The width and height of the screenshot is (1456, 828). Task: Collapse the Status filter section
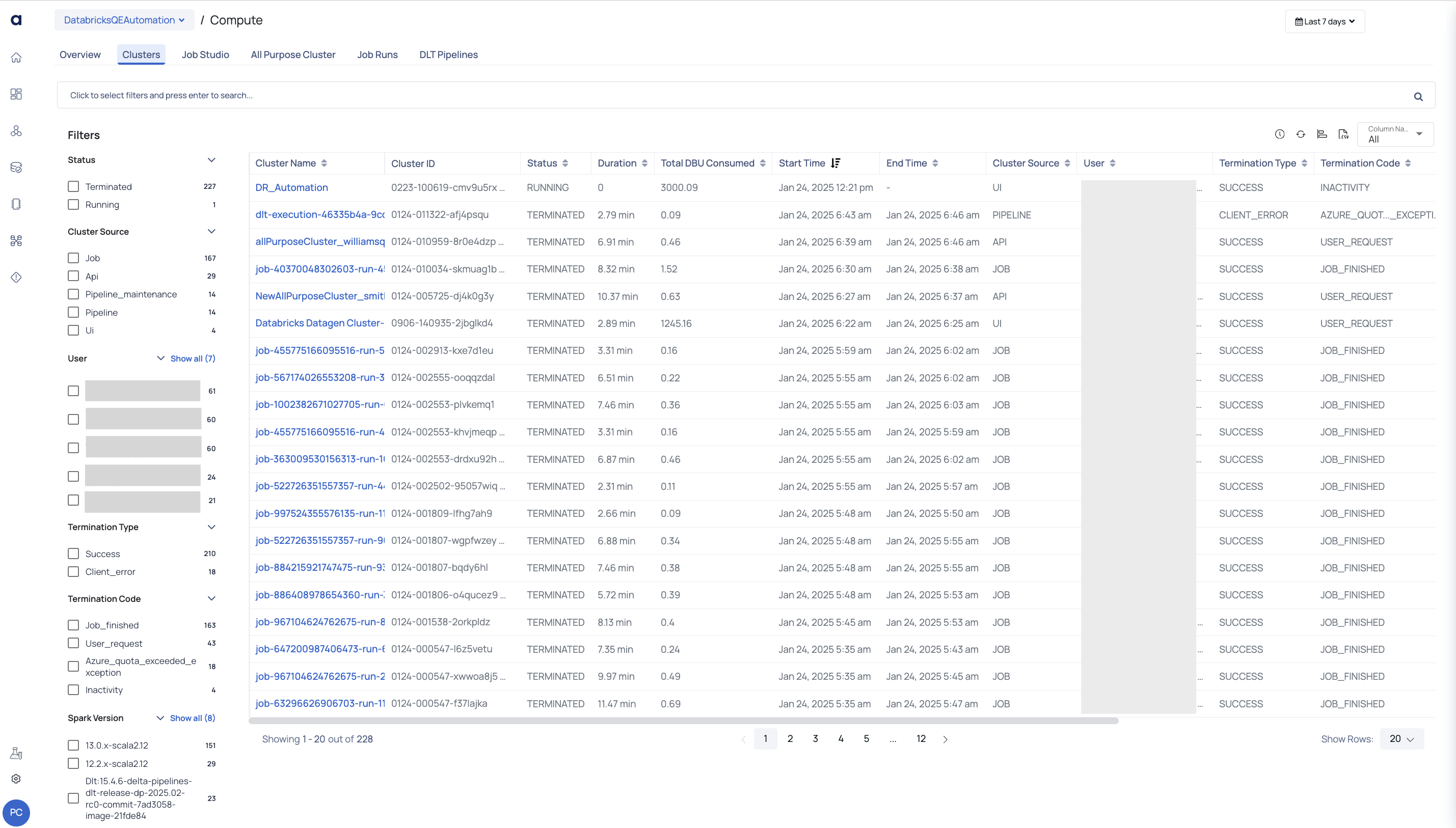pyautogui.click(x=211, y=160)
